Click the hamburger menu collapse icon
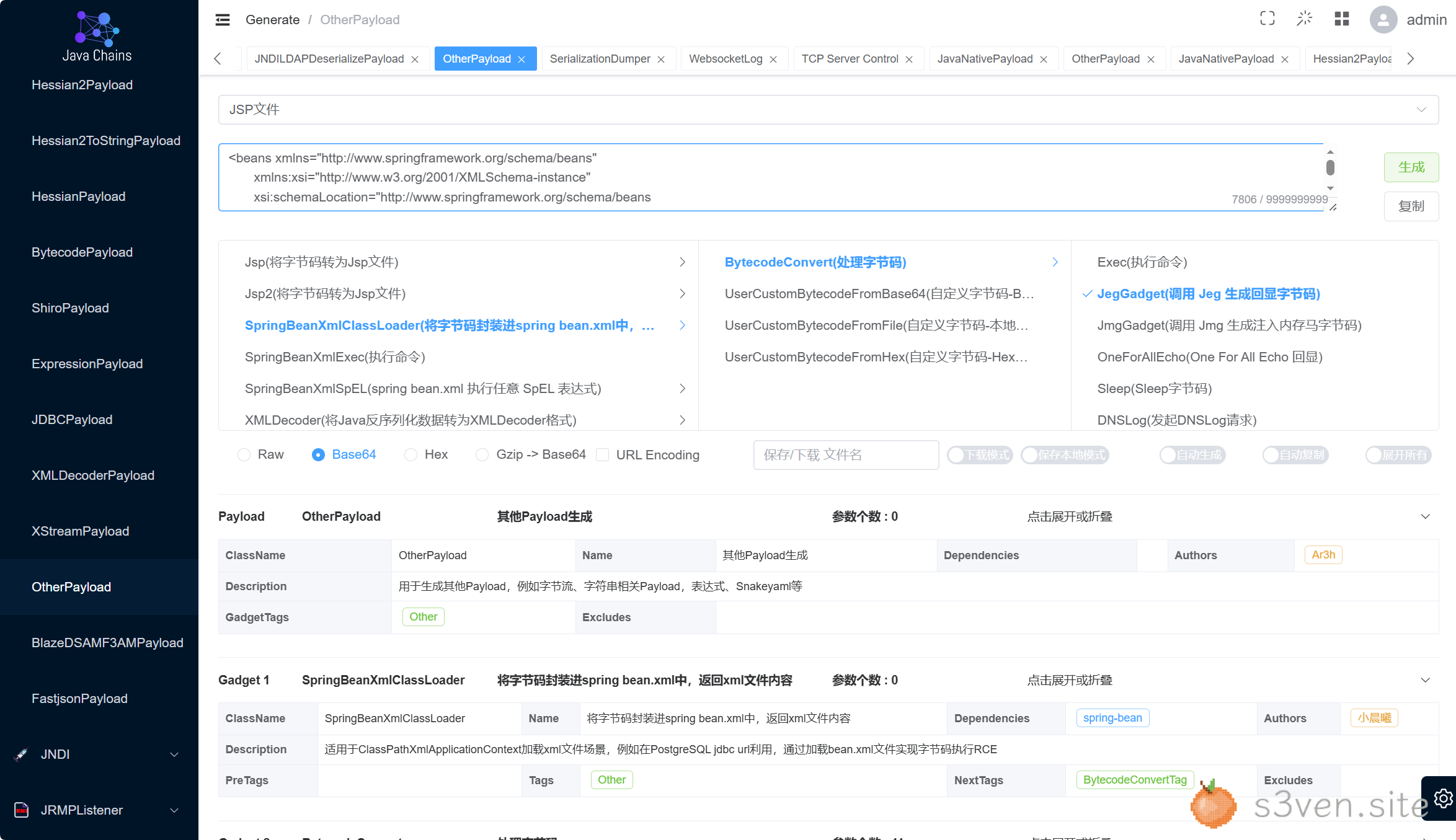 223,20
